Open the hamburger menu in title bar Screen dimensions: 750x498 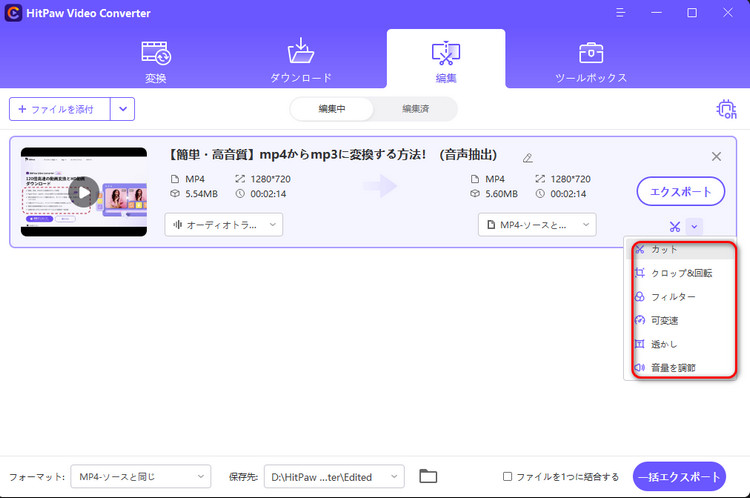pos(621,12)
